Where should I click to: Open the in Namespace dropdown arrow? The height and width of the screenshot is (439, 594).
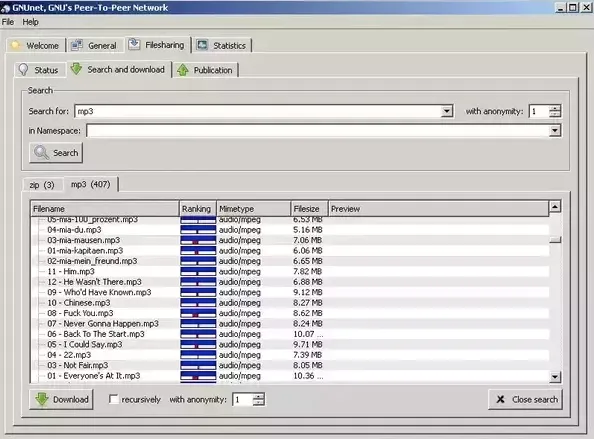pyautogui.click(x=555, y=131)
